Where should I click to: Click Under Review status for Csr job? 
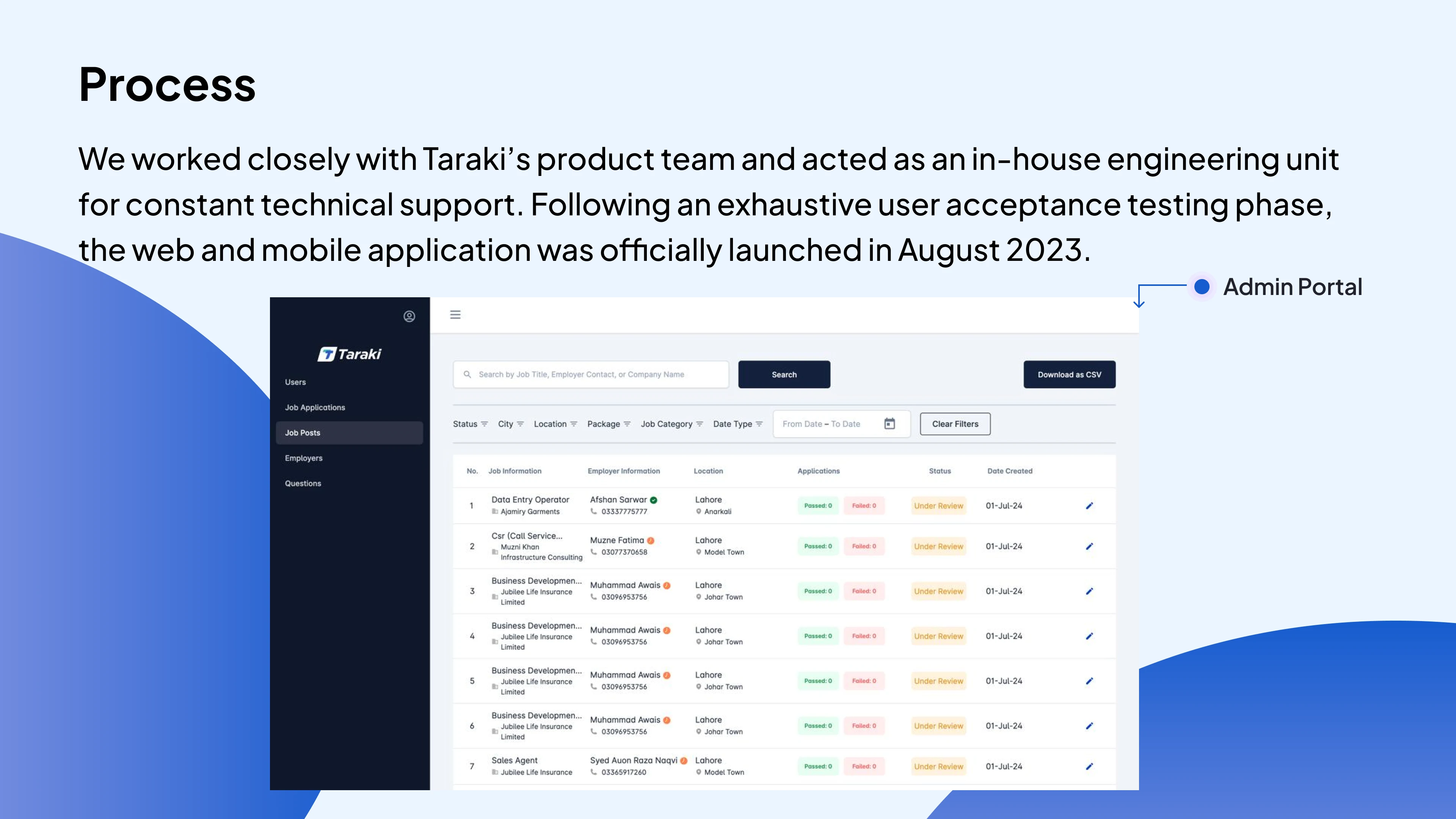(x=938, y=546)
